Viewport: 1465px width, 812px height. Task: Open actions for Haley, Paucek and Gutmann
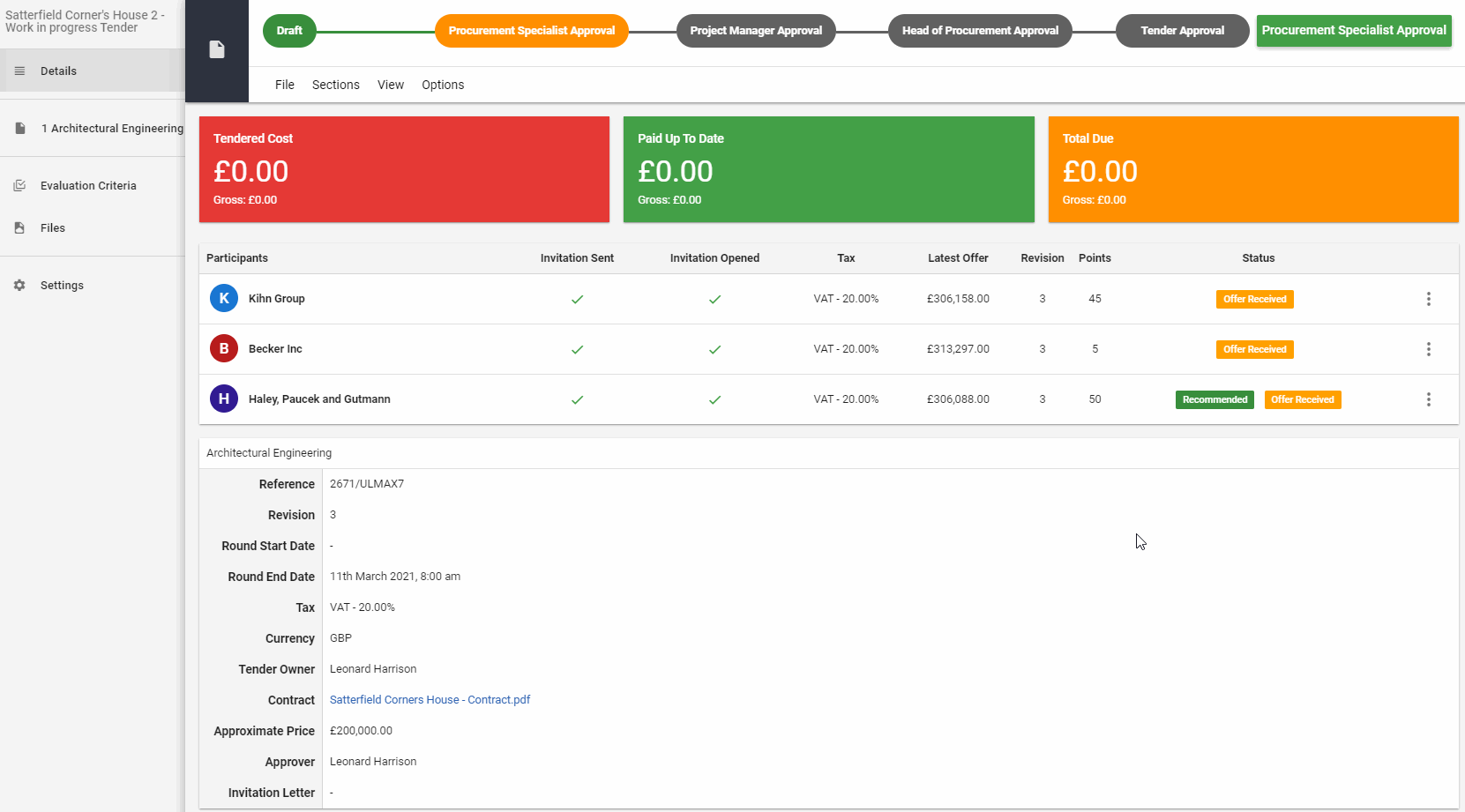pos(1428,399)
